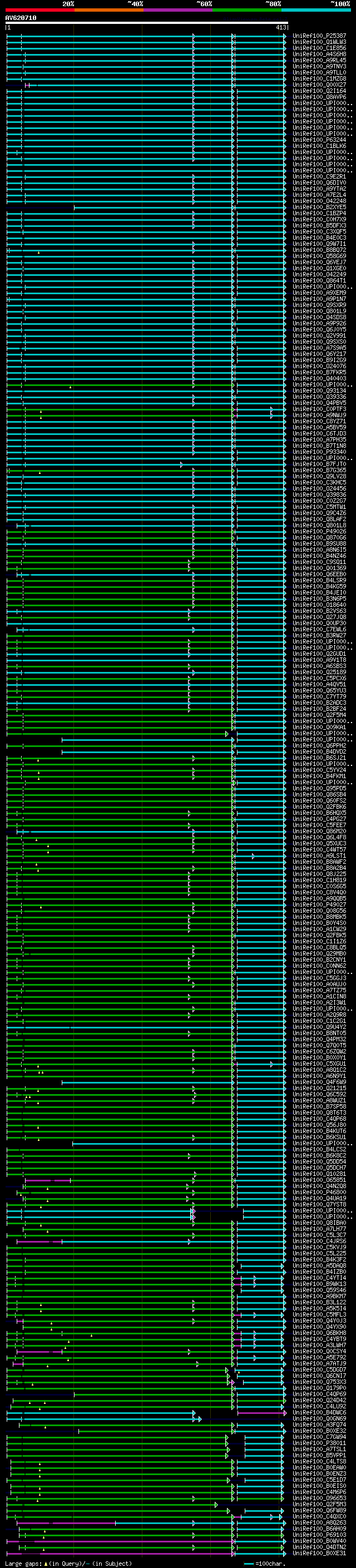356x1568 pixels.
Task: Click the UniRef100_C0PTF3 entry
Action: [x=319, y=409]
